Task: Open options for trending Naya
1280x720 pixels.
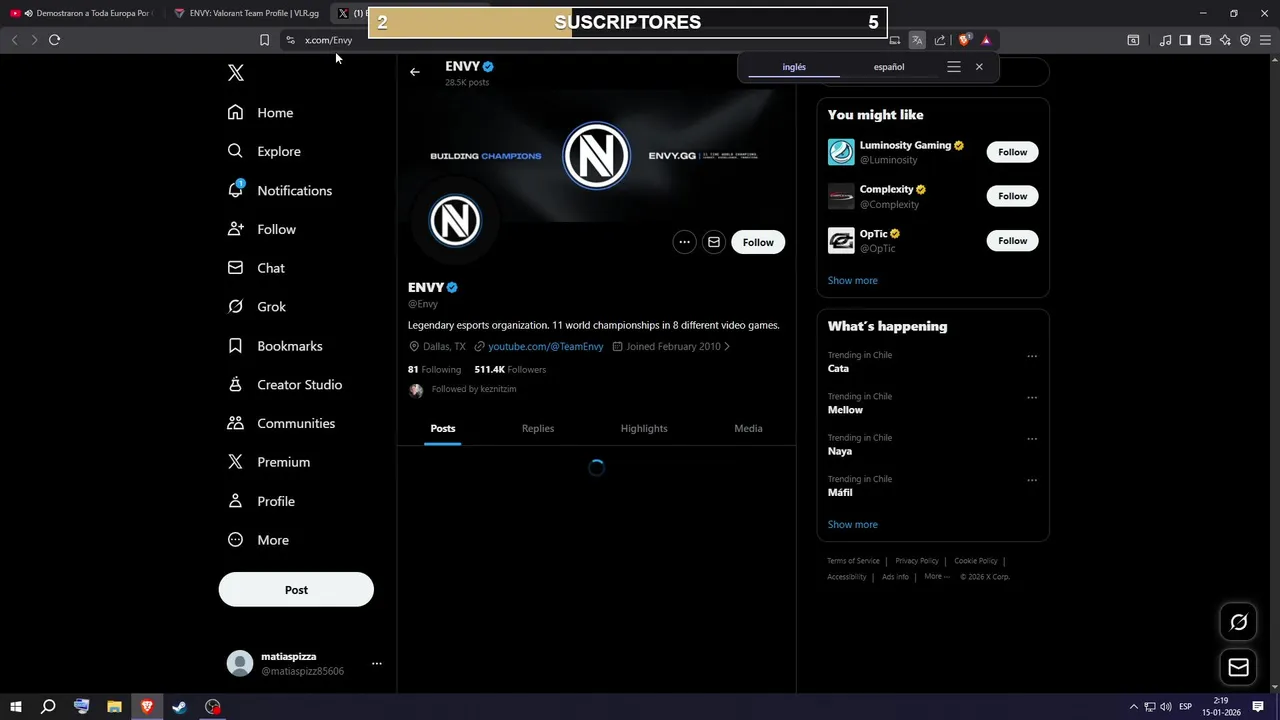Action: point(1032,439)
